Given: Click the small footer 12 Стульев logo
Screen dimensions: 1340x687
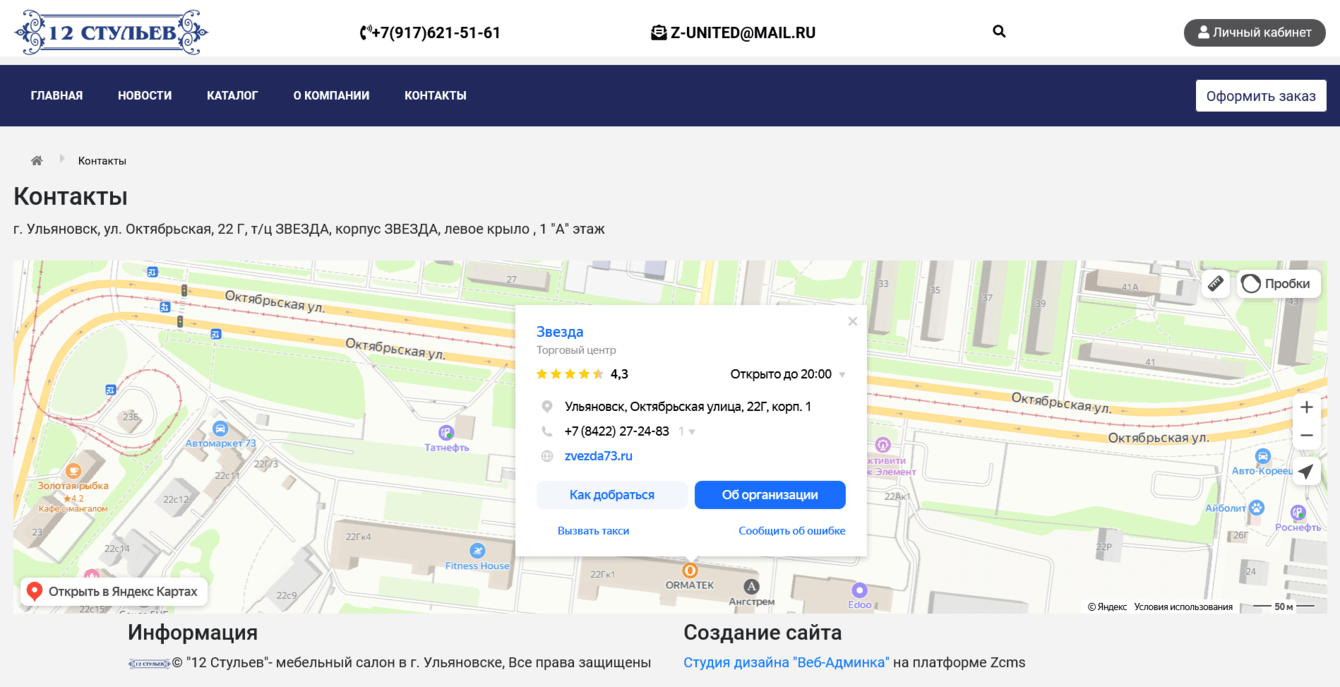Looking at the screenshot, I should tap(149, 663).
